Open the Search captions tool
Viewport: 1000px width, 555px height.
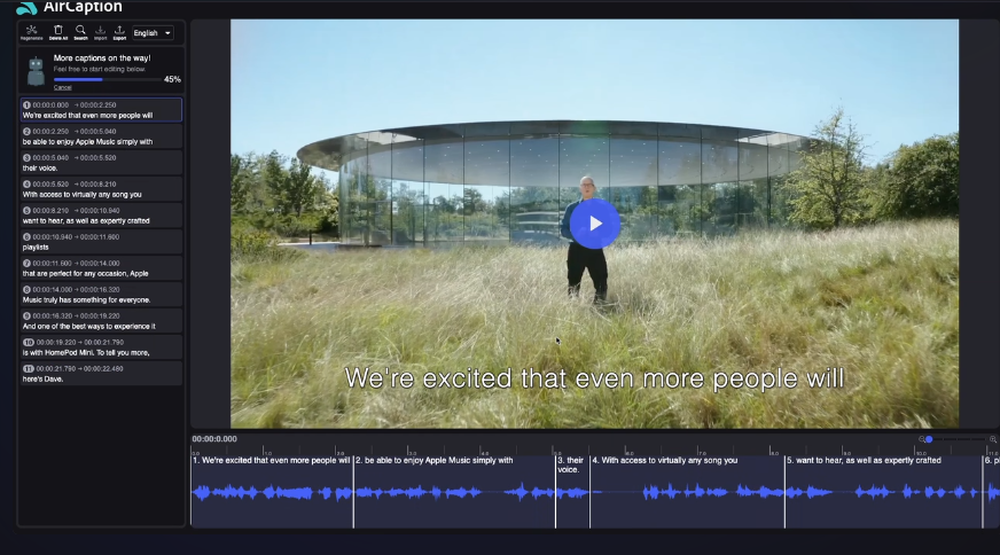80,33
